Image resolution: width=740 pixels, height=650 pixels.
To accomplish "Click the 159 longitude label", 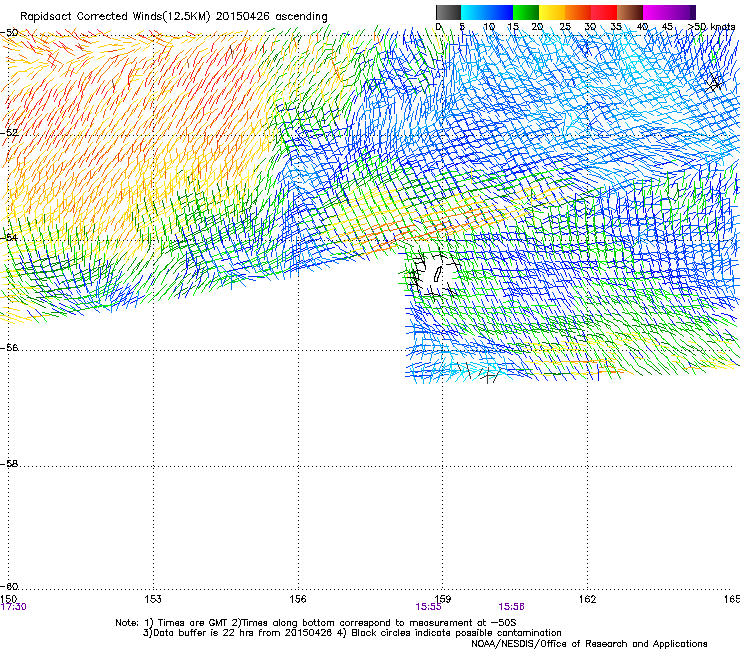I will pos(443,599).
